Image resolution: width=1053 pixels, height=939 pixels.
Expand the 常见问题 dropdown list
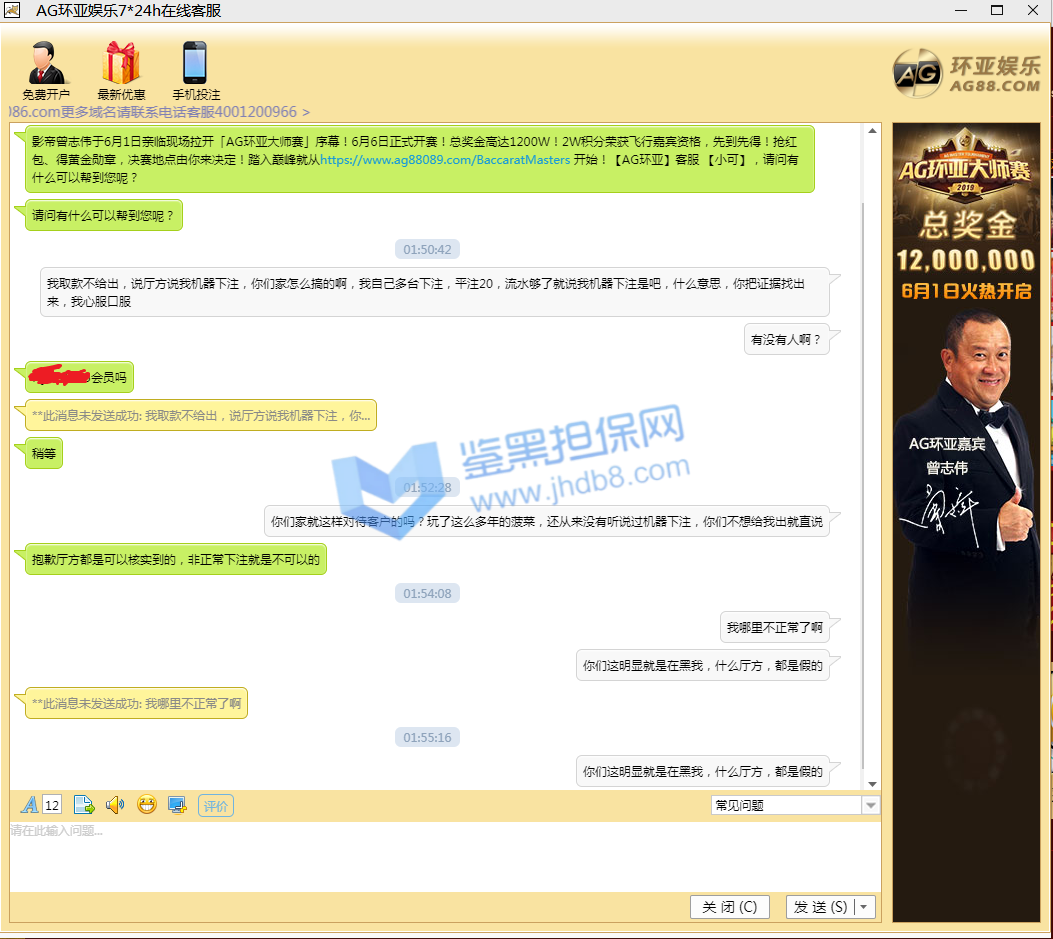tap(870, 806)
